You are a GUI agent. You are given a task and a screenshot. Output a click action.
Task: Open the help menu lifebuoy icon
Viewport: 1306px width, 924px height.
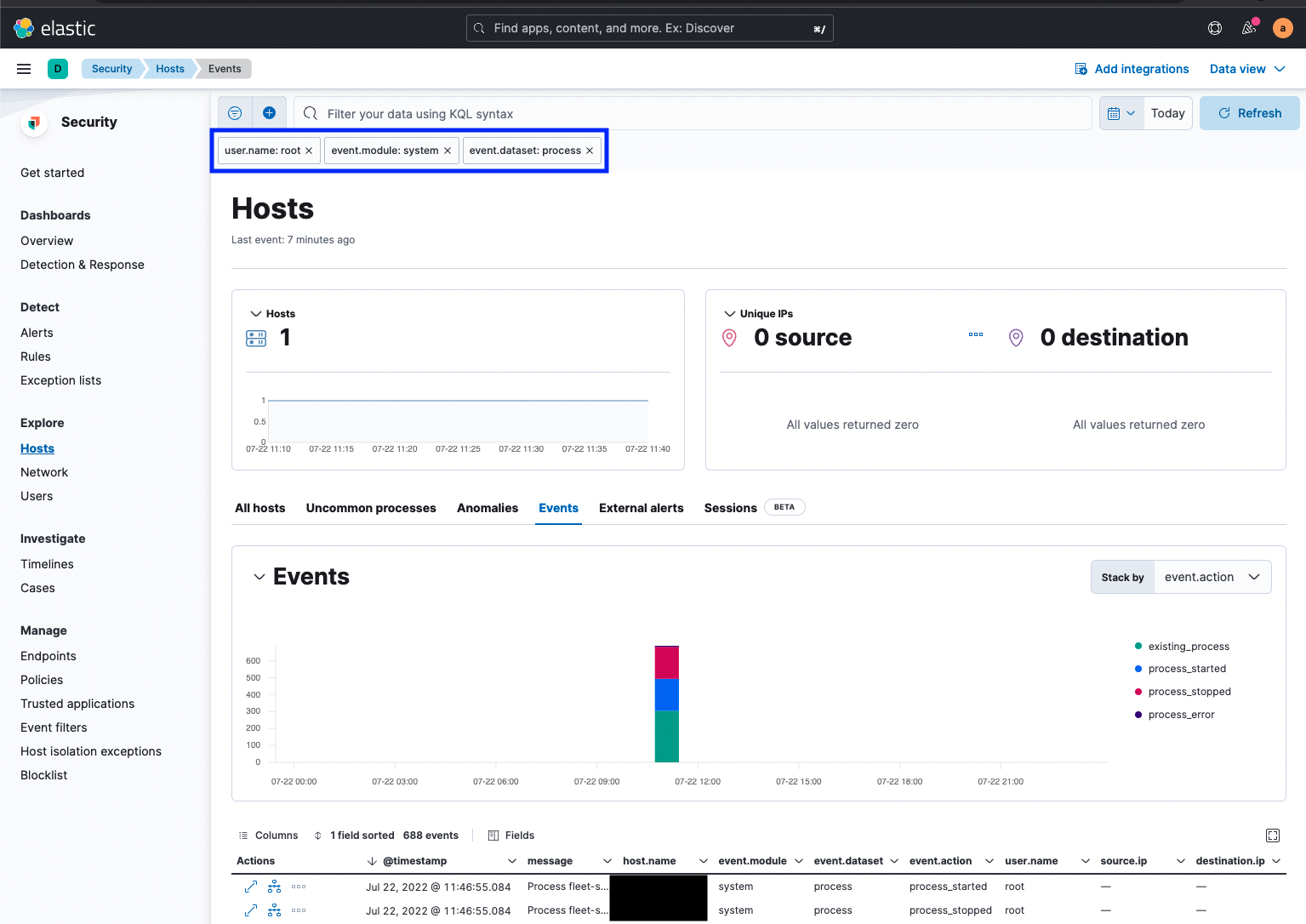pyautogui.click(x=1215, y=28)
